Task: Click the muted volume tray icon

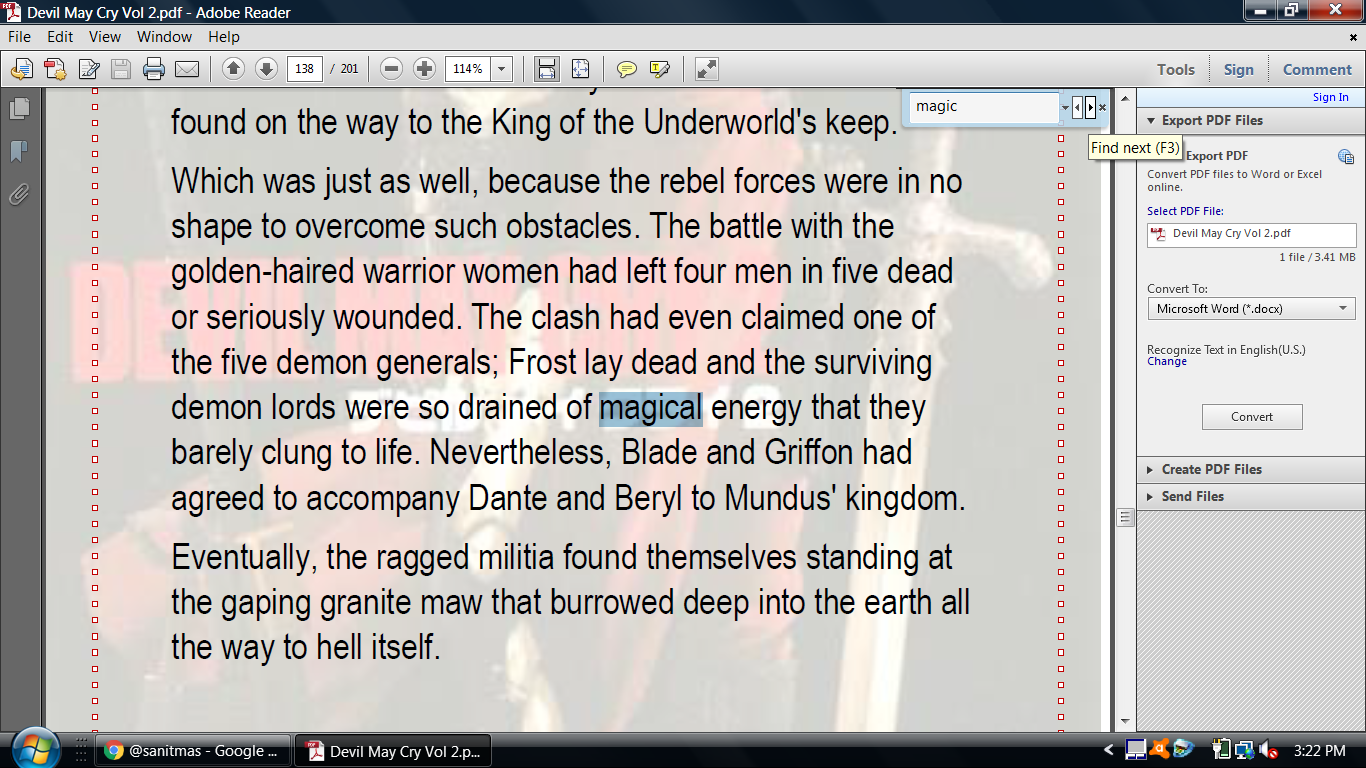Action: [x=1268, y=750]
